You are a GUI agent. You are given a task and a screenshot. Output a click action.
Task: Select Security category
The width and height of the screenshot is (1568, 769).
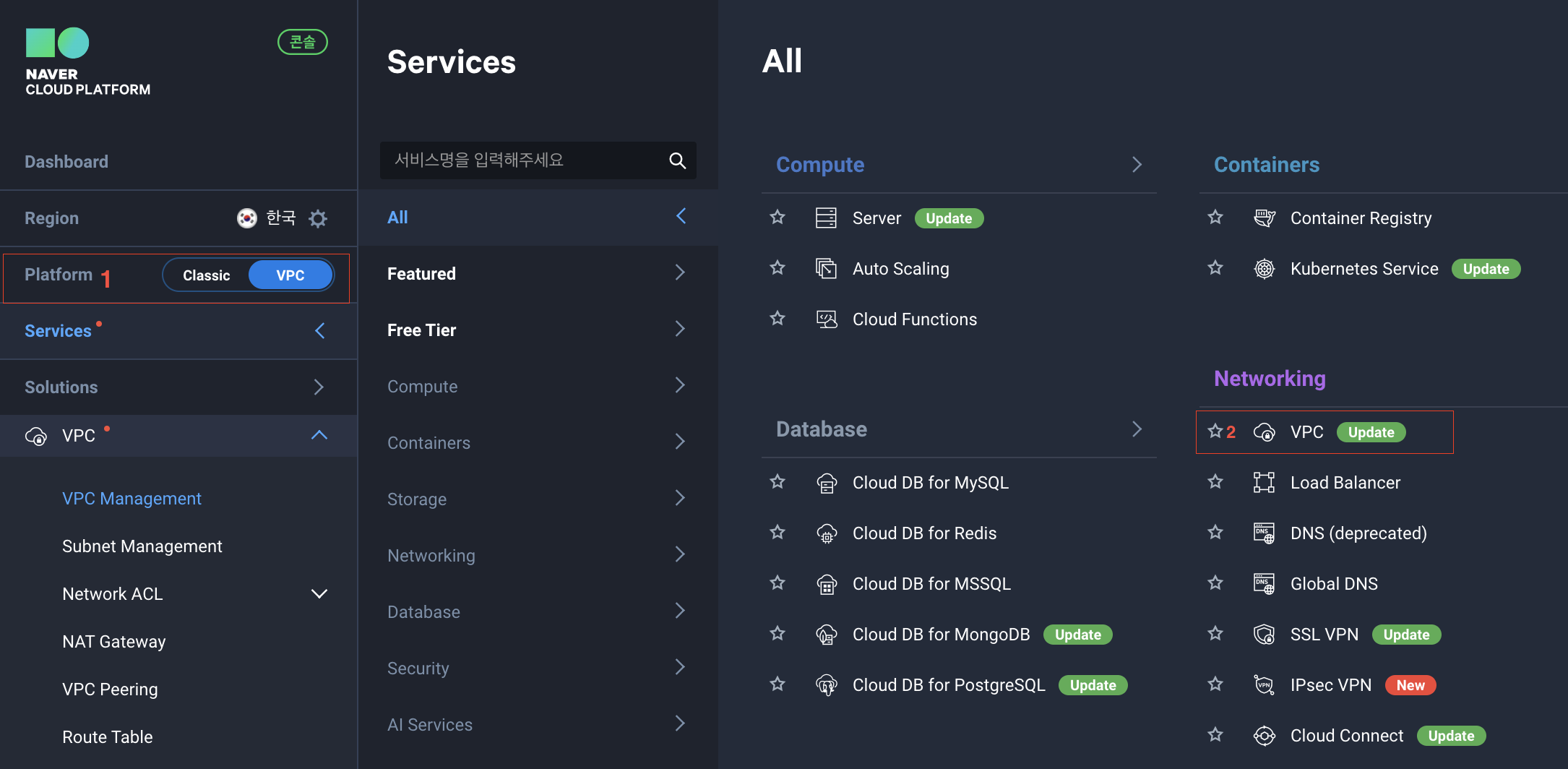click(538, 669)
